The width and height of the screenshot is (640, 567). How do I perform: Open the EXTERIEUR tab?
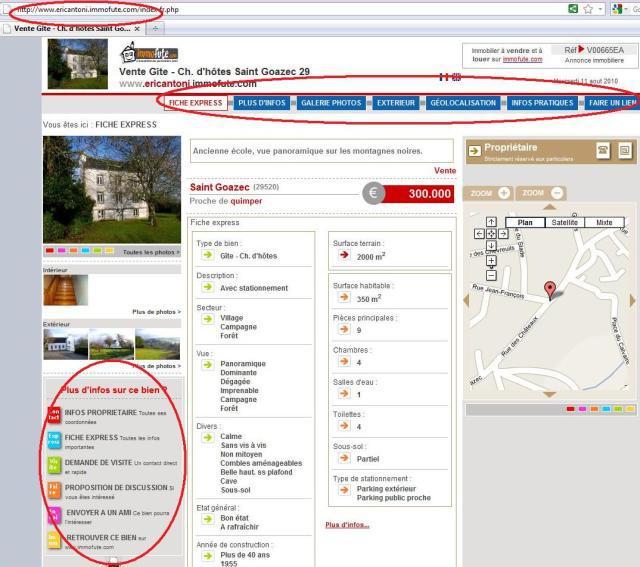point(396,103)
